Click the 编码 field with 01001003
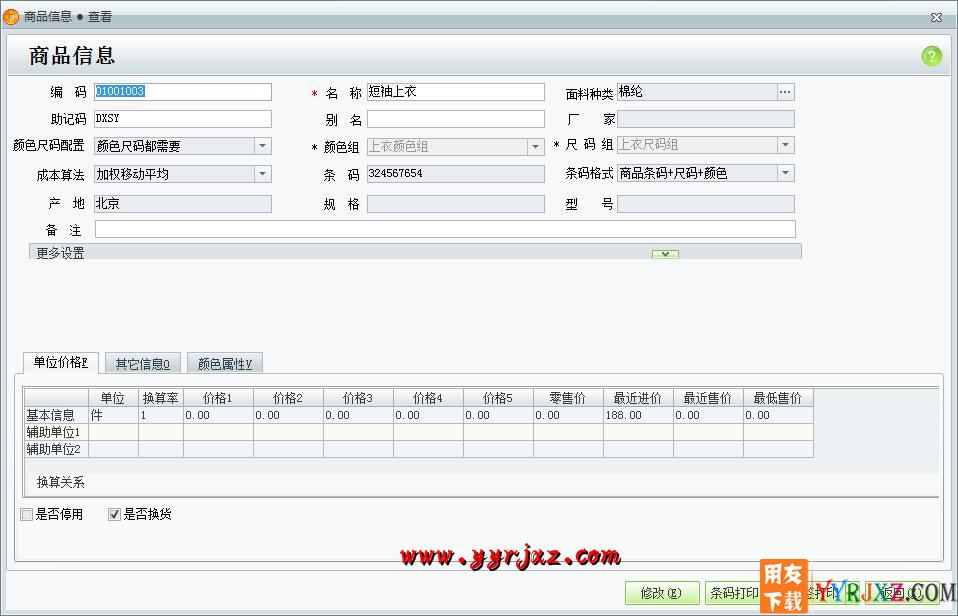958x616 pixels. click(x=183, y=92)
